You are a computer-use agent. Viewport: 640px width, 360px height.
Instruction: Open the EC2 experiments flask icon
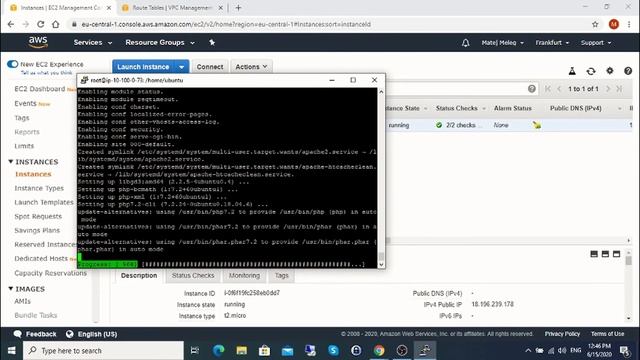[572, 71]
